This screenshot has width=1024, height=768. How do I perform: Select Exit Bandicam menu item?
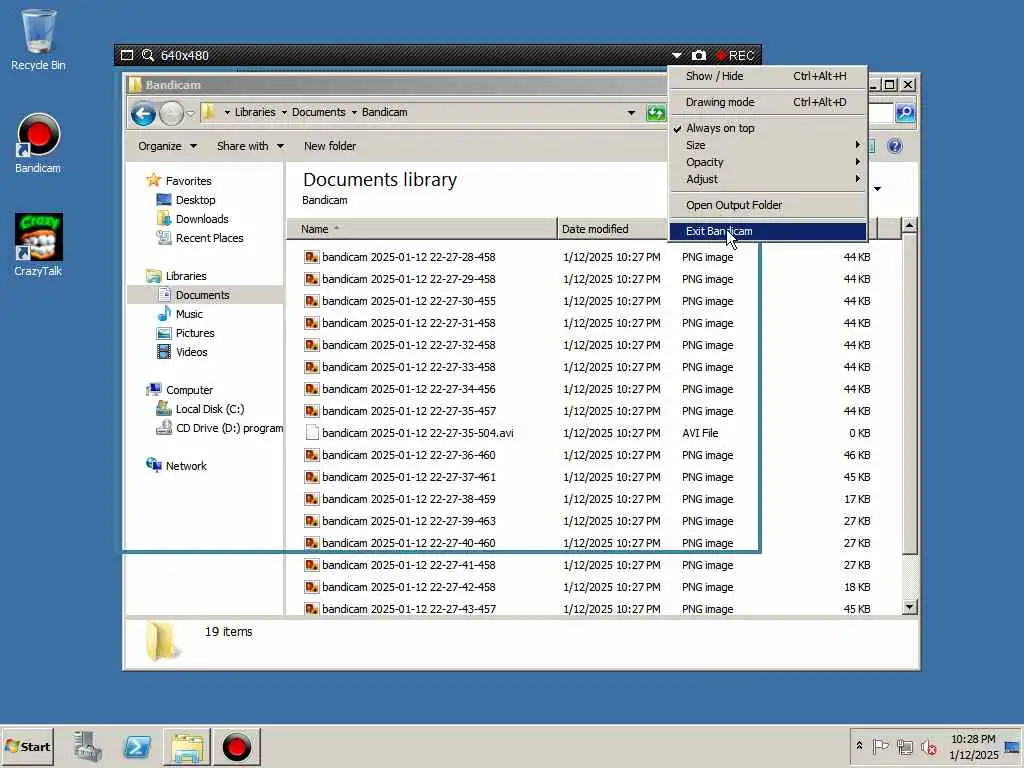[x=768, y=231]
